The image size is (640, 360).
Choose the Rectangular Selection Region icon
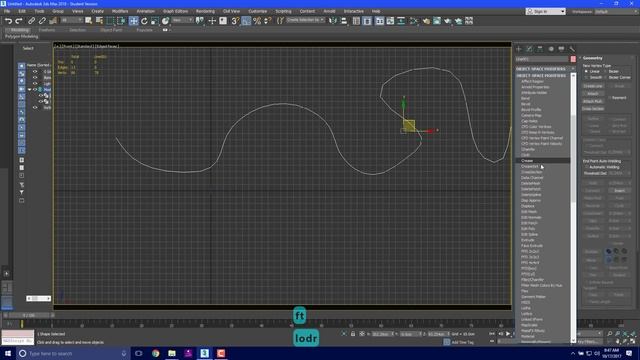[x=110, y=21]
